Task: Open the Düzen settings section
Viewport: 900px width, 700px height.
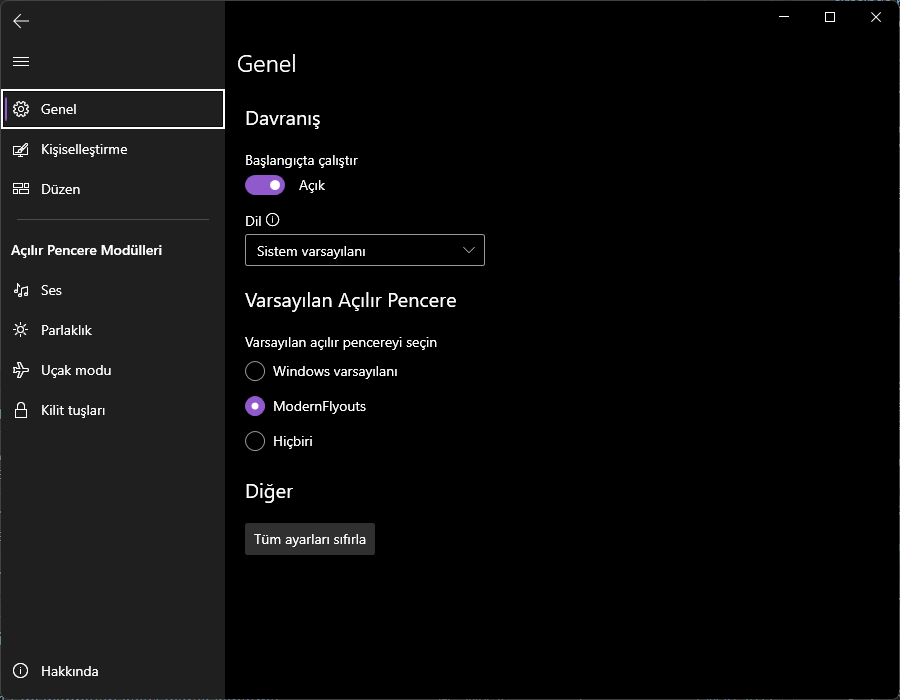Action: tap(60, 189)
